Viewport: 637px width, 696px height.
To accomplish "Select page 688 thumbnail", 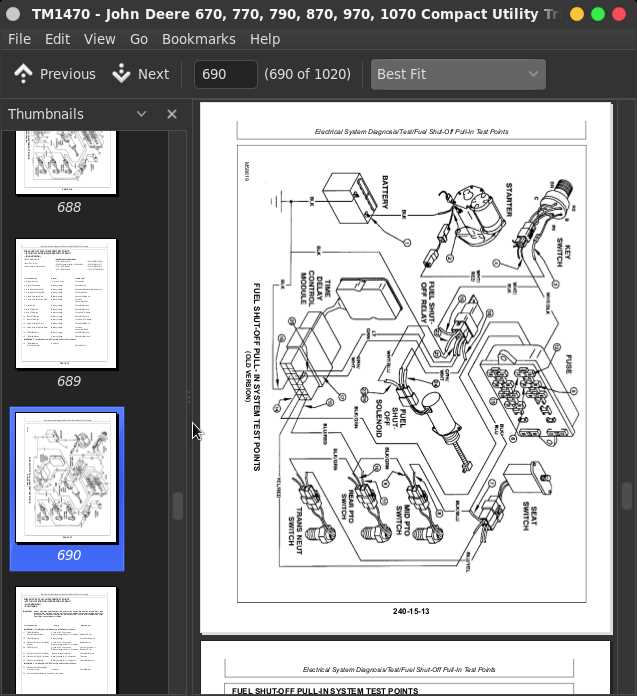I will pos(66,162).
